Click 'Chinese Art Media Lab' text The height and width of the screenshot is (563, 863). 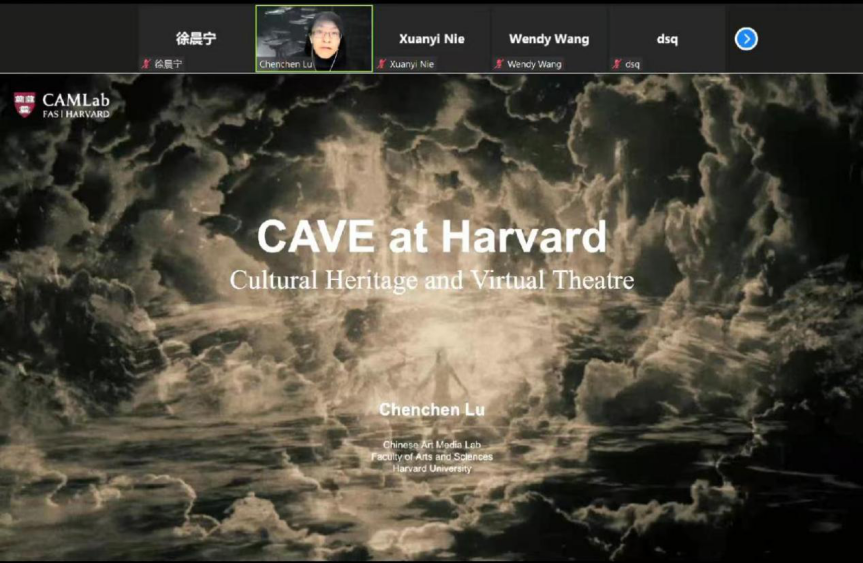tap(432, 445)
